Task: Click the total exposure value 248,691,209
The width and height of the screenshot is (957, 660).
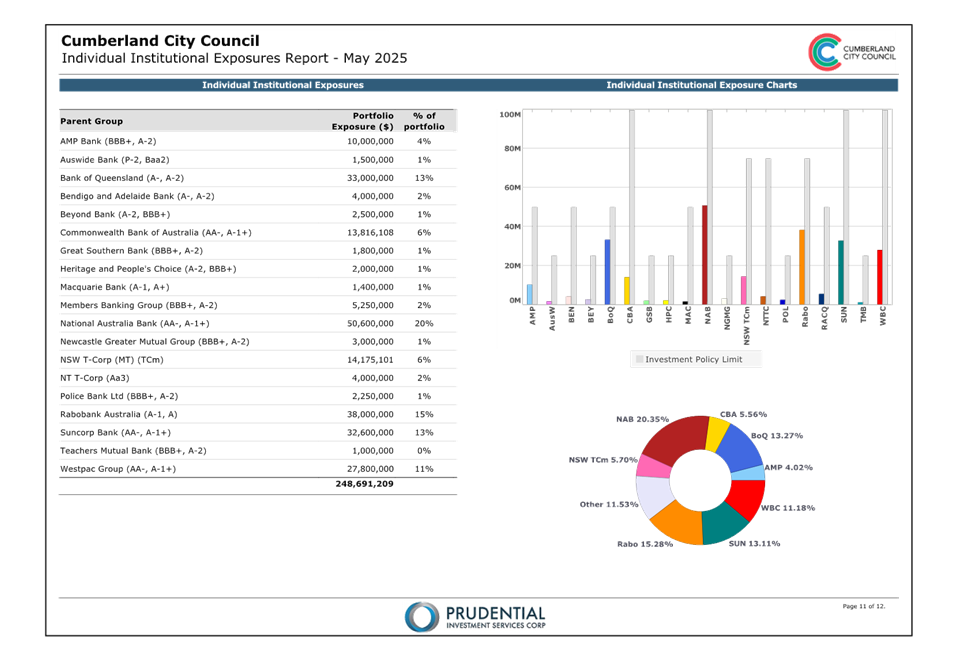Action: click(364, 484)
